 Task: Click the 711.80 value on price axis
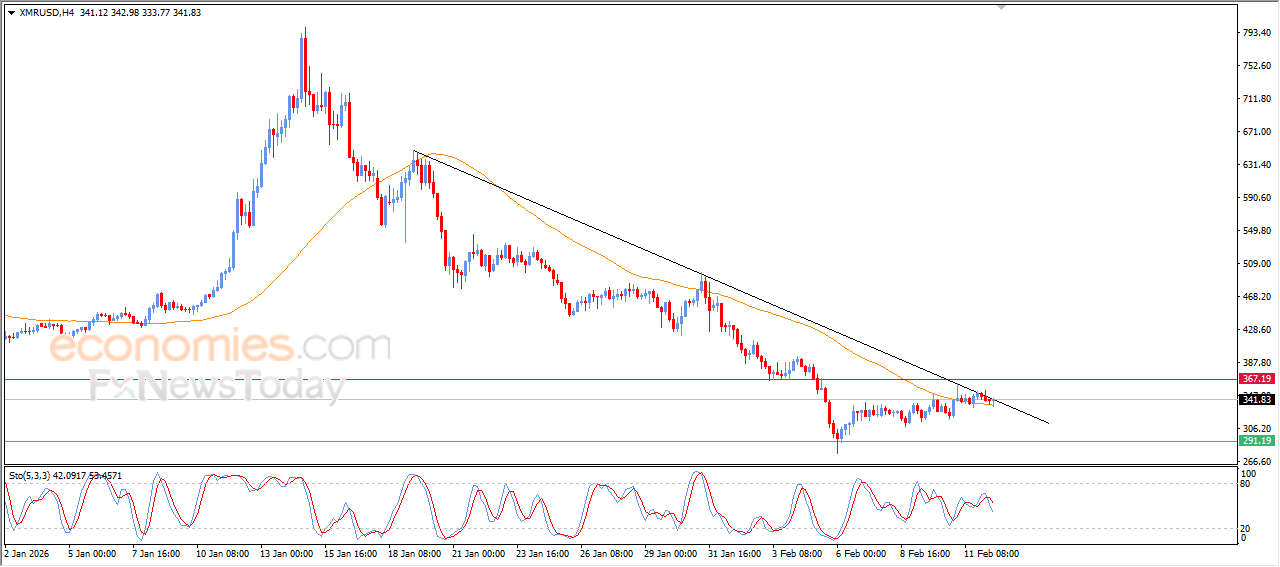(1256, 99)
